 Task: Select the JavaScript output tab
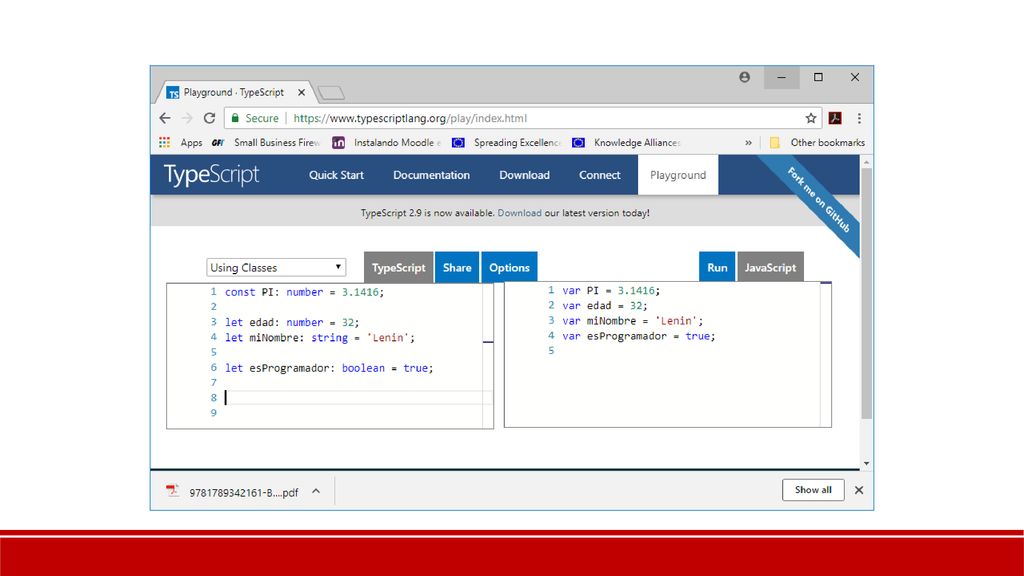click(x=771, y=268)
